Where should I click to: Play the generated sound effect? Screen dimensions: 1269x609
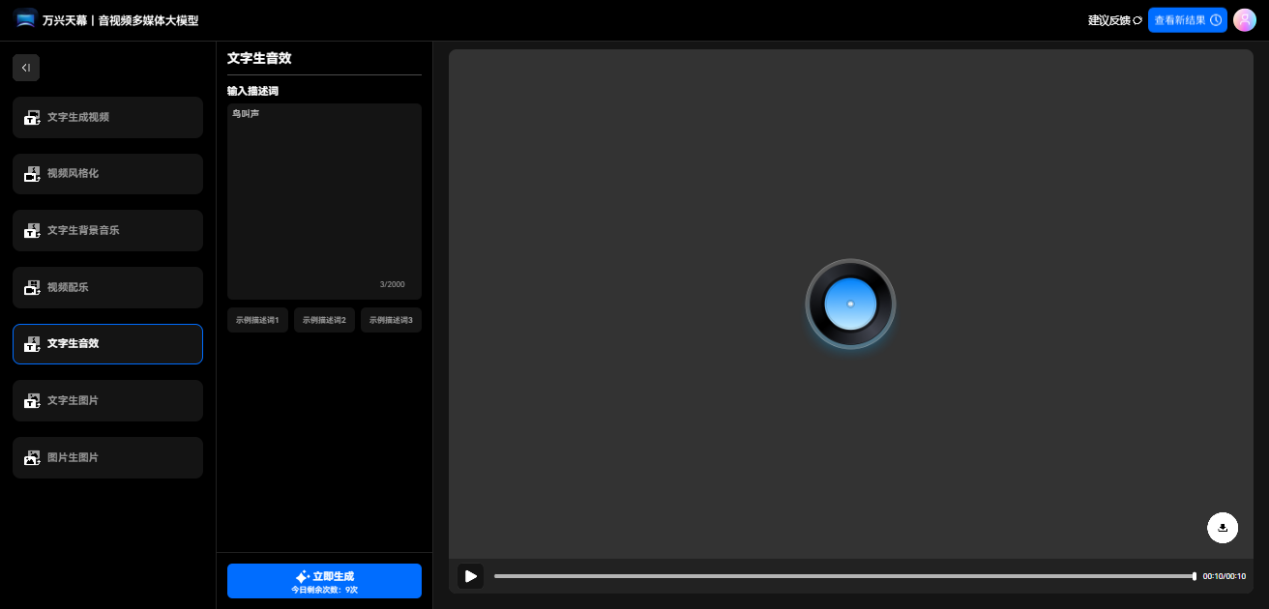pyautogui.click(x=471, y=576)
